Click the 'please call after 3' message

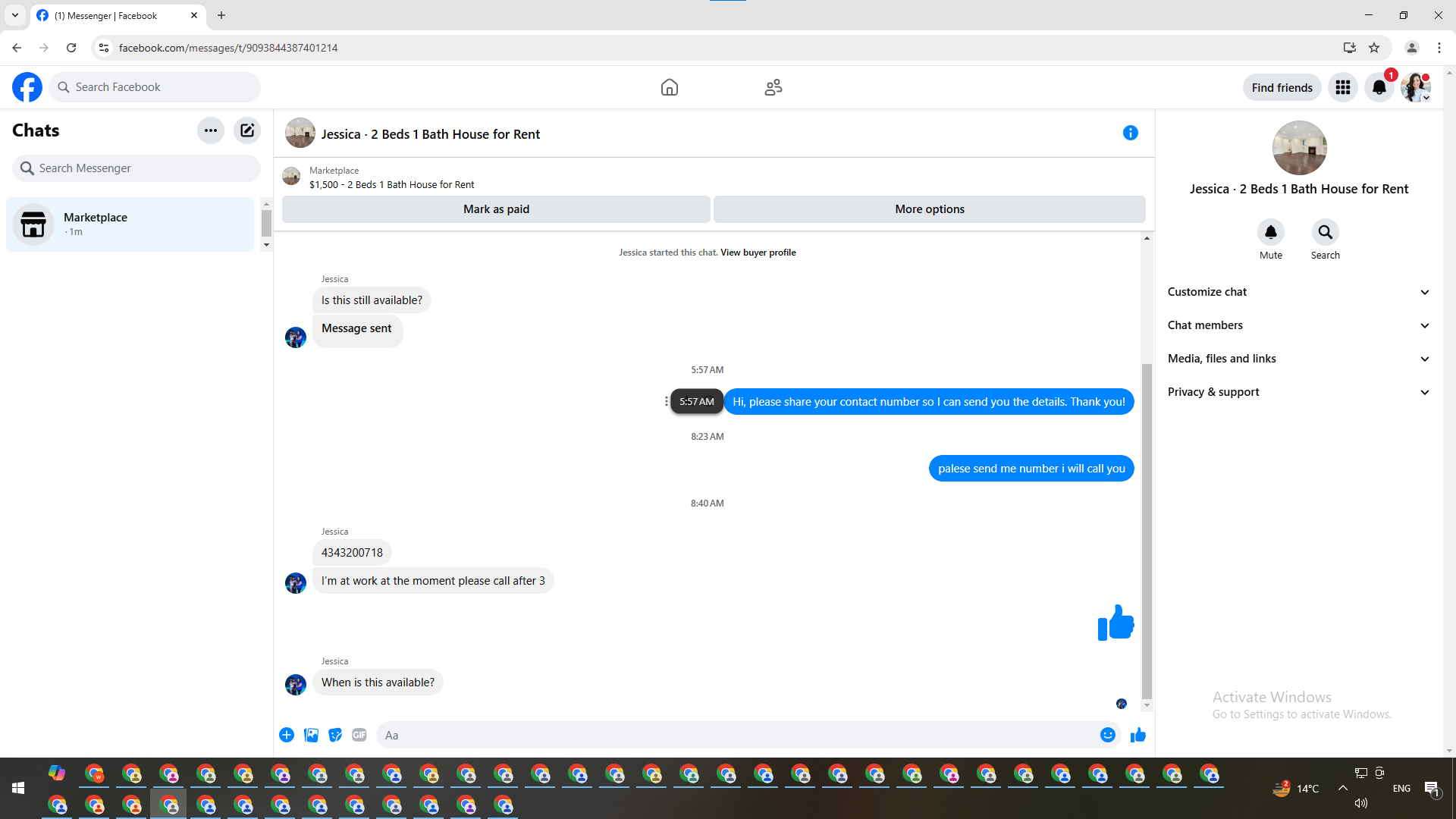(433, 581)
